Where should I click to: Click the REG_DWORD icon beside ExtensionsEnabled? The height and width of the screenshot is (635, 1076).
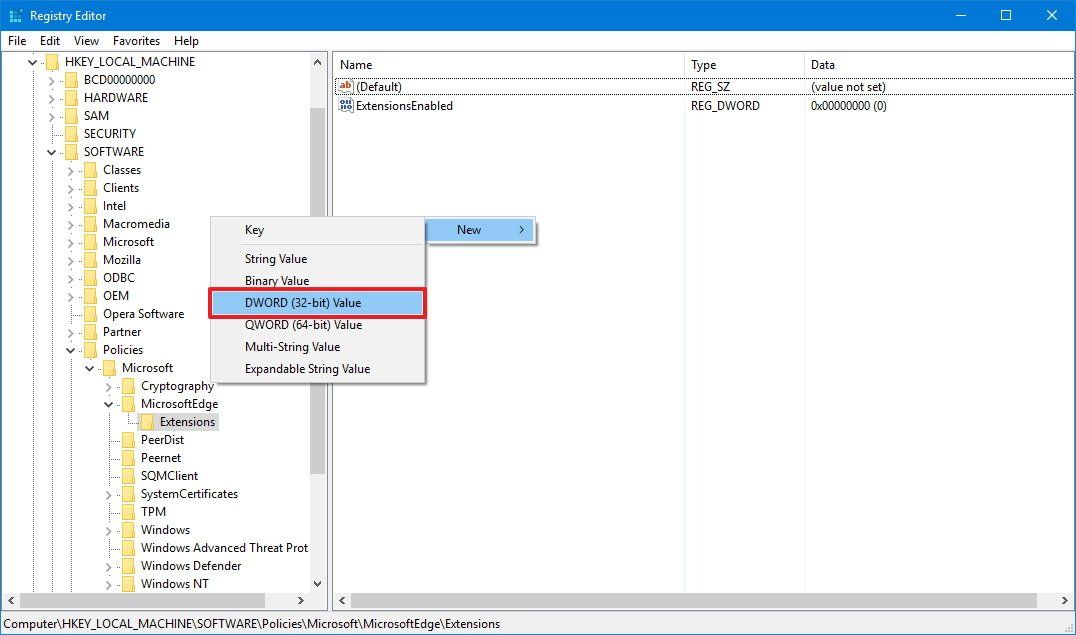click(344, 105)
